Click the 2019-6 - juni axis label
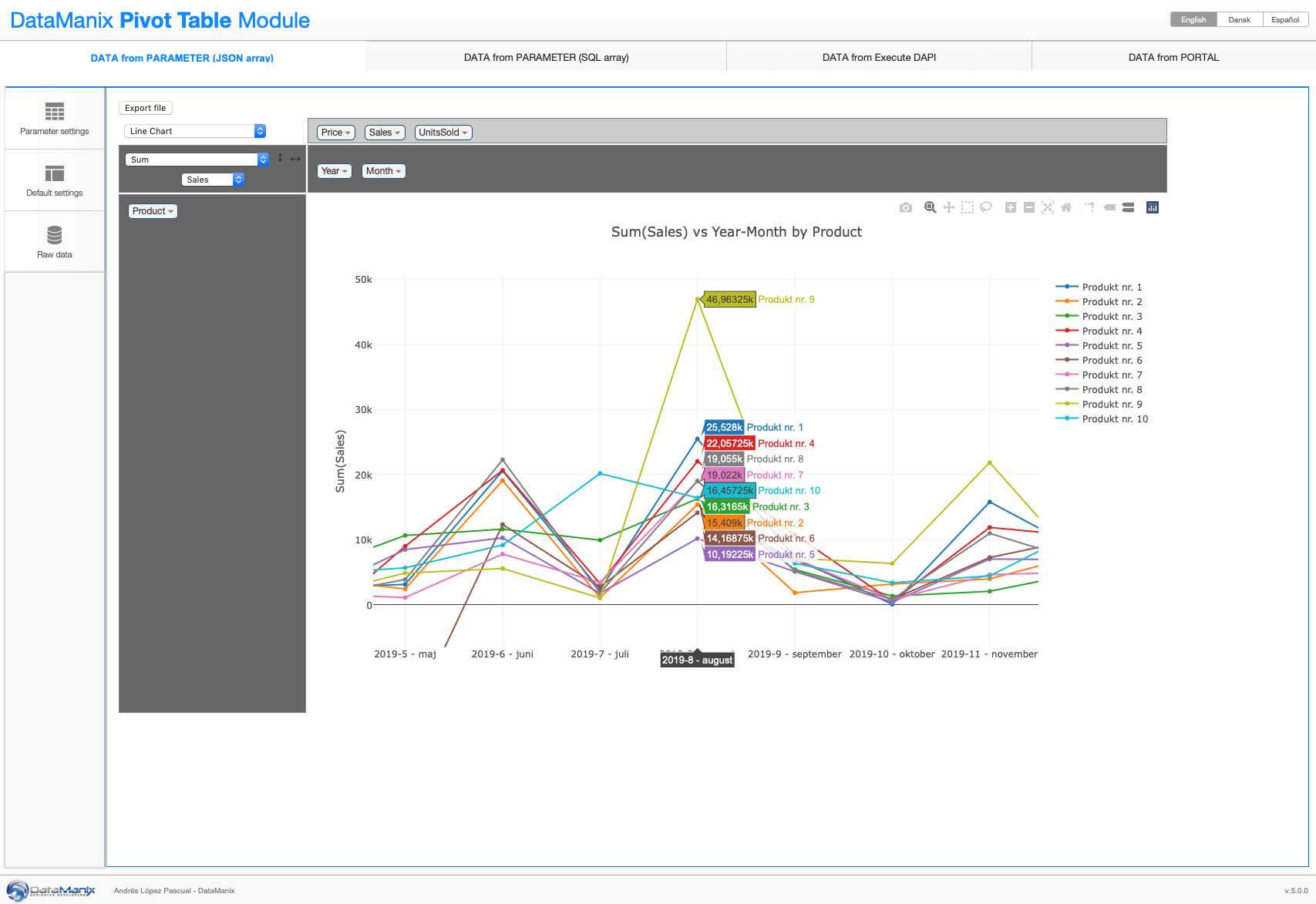The height and width of the screenshot is (904, 1316). (x=502, y=654)
